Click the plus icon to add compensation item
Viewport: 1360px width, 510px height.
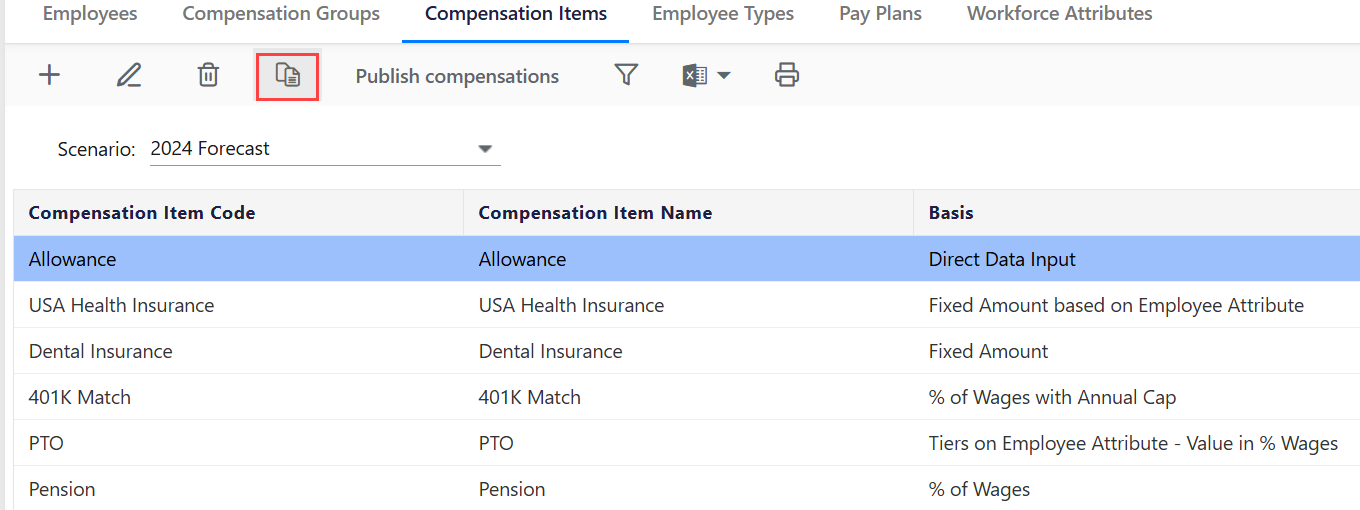pos(49,75)
